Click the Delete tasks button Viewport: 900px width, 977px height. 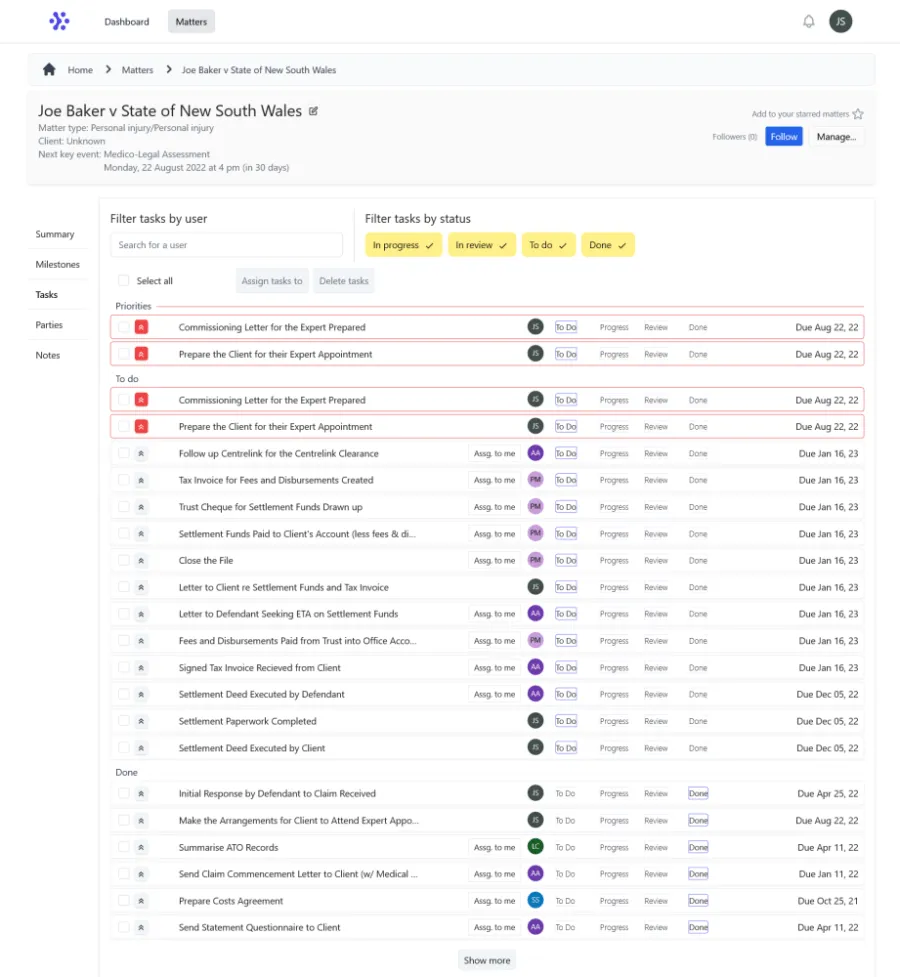[x=343, y=281]
